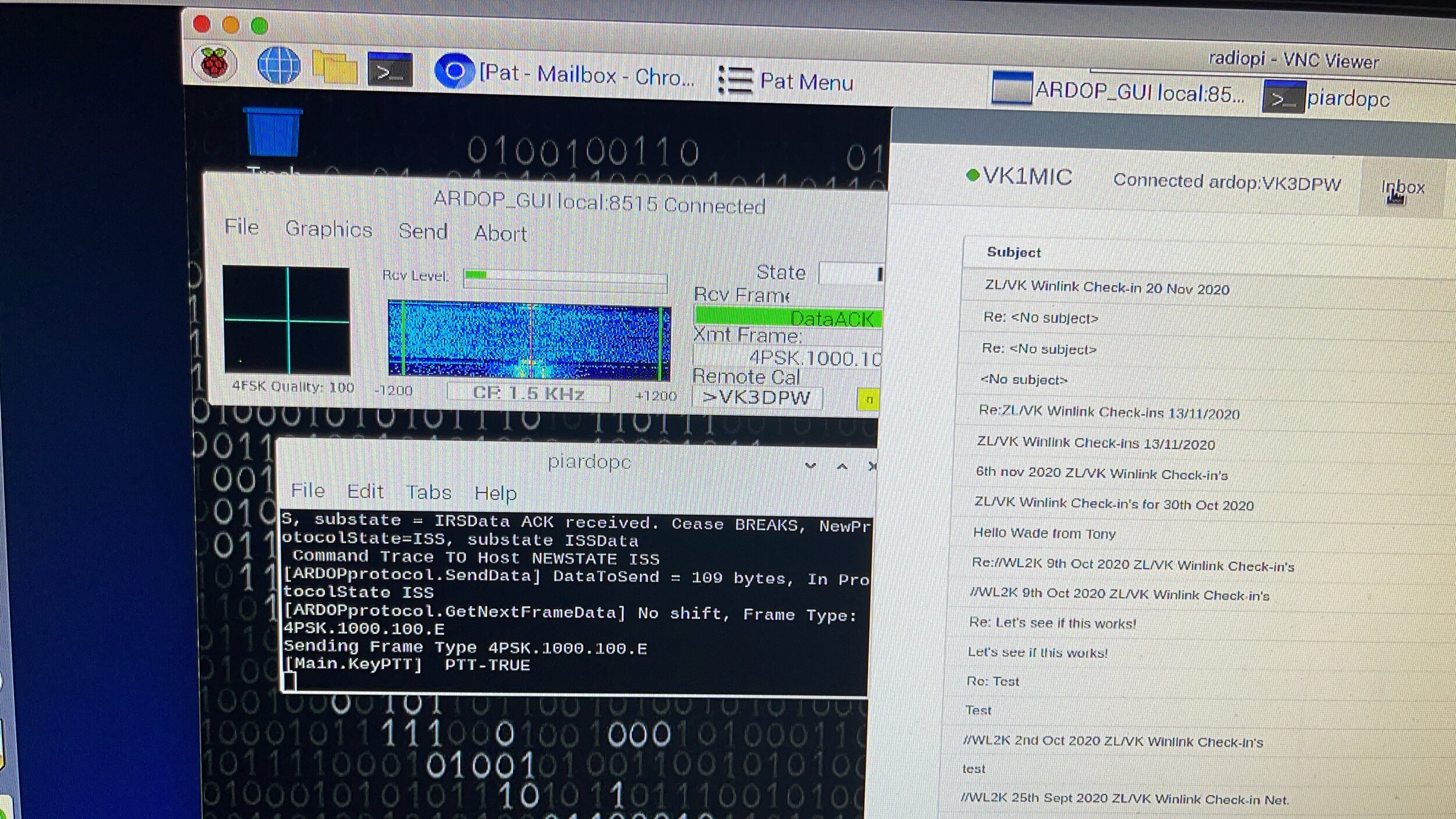Screen dimensions: 1456x819
Task: Open the Inbox tab in Pat
Action: (1403, 188)
